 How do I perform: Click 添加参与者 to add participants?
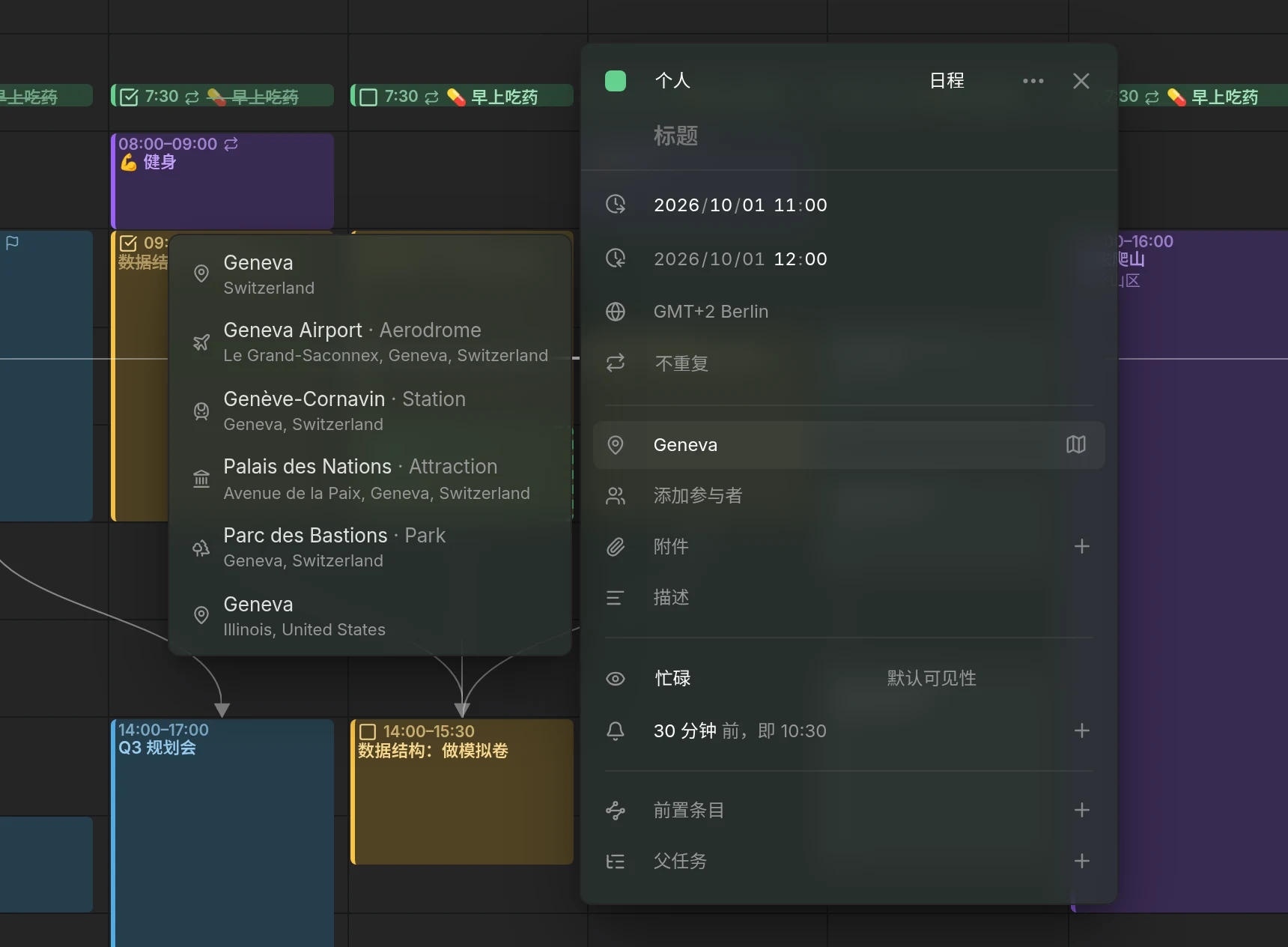coord(698,496)
